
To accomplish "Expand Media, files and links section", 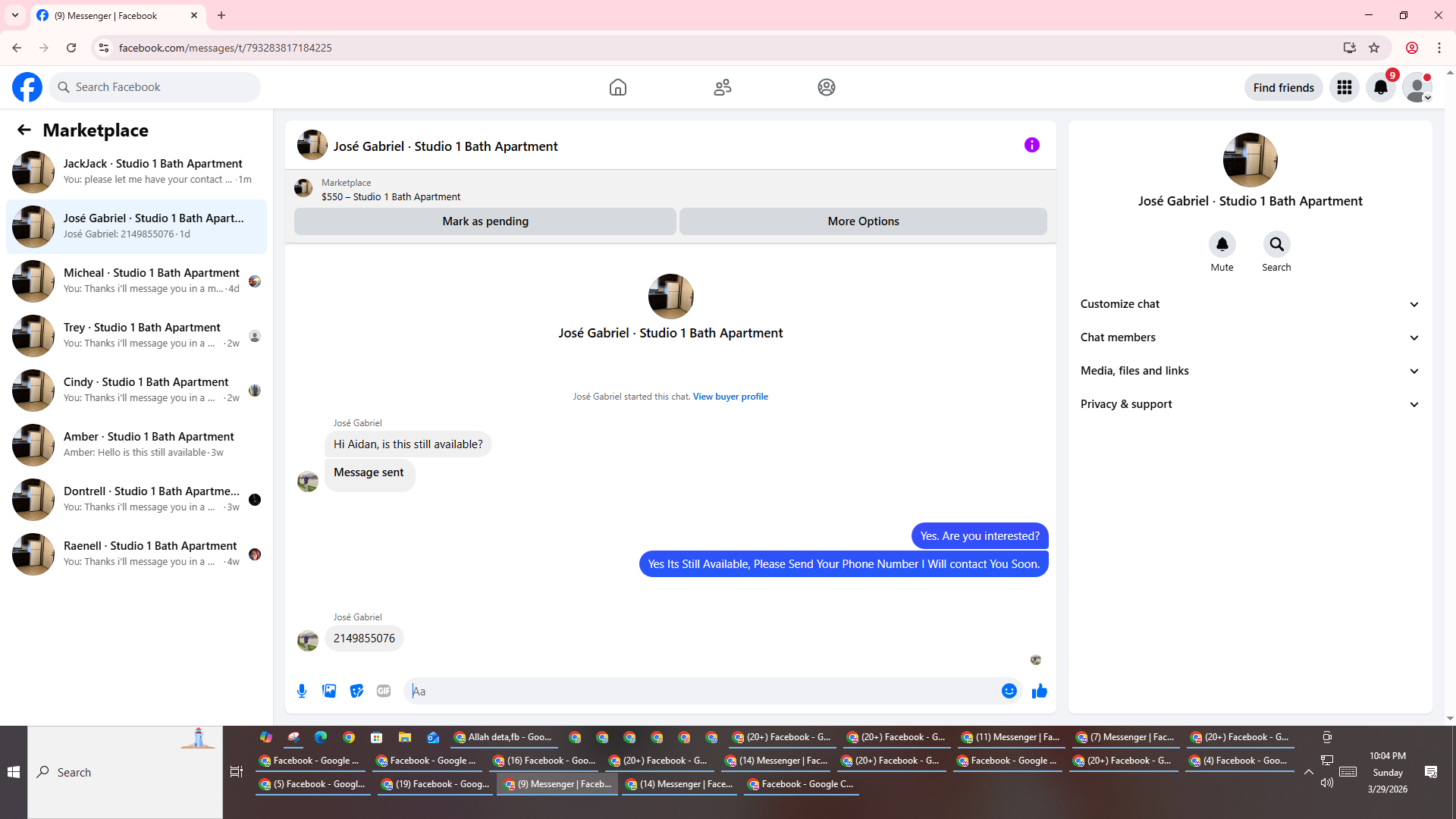I will point(1250,371).
